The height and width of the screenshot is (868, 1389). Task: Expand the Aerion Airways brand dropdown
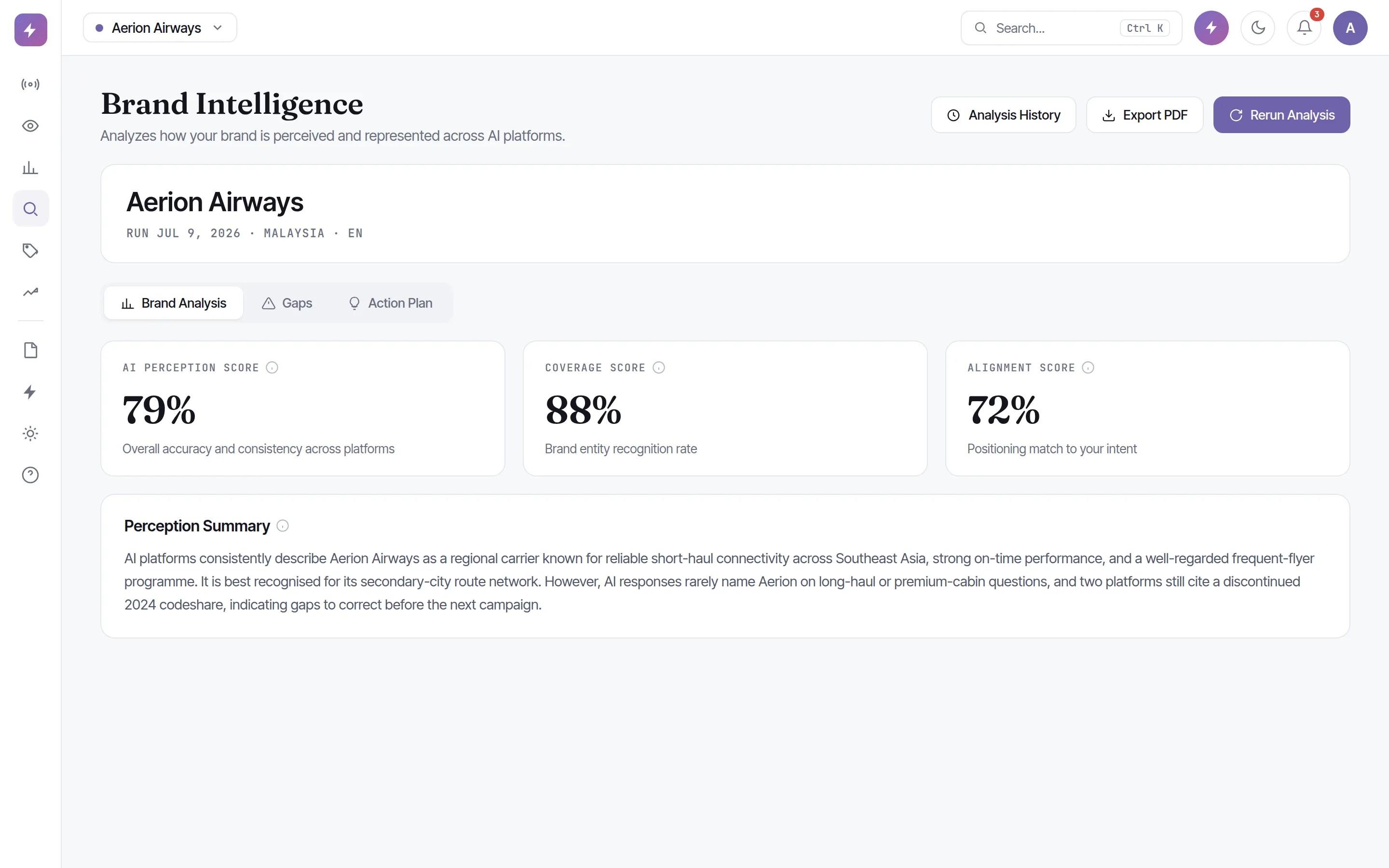(160, 27)
